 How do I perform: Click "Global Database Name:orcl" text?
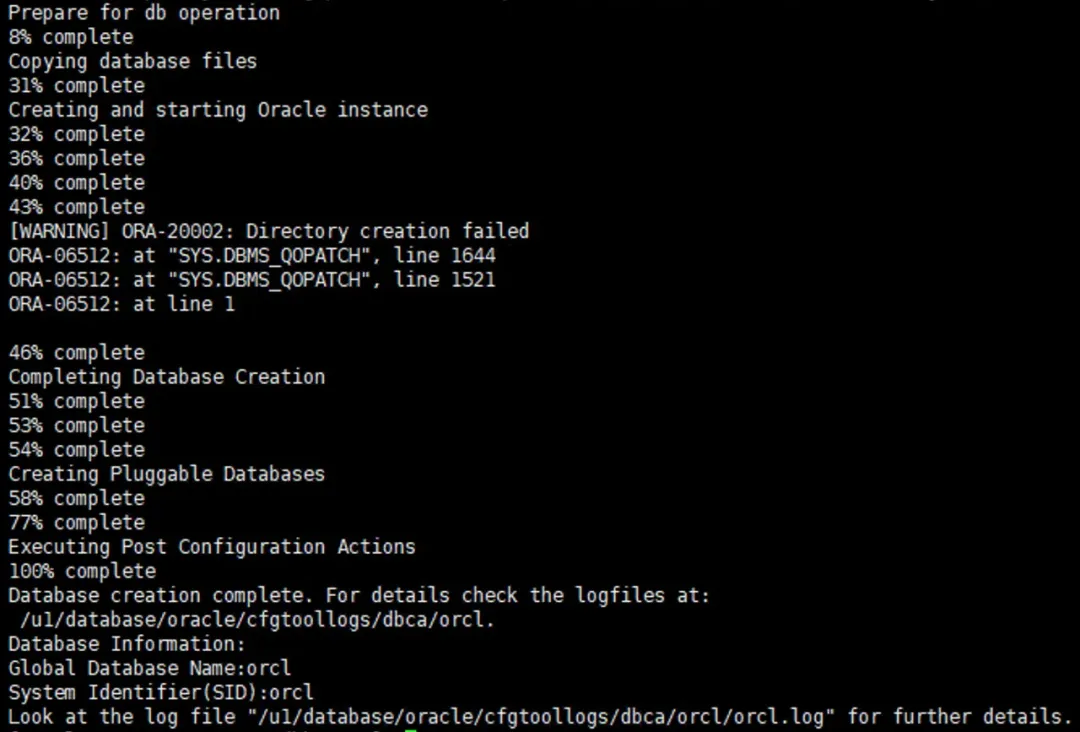click(x=149, y=668)
